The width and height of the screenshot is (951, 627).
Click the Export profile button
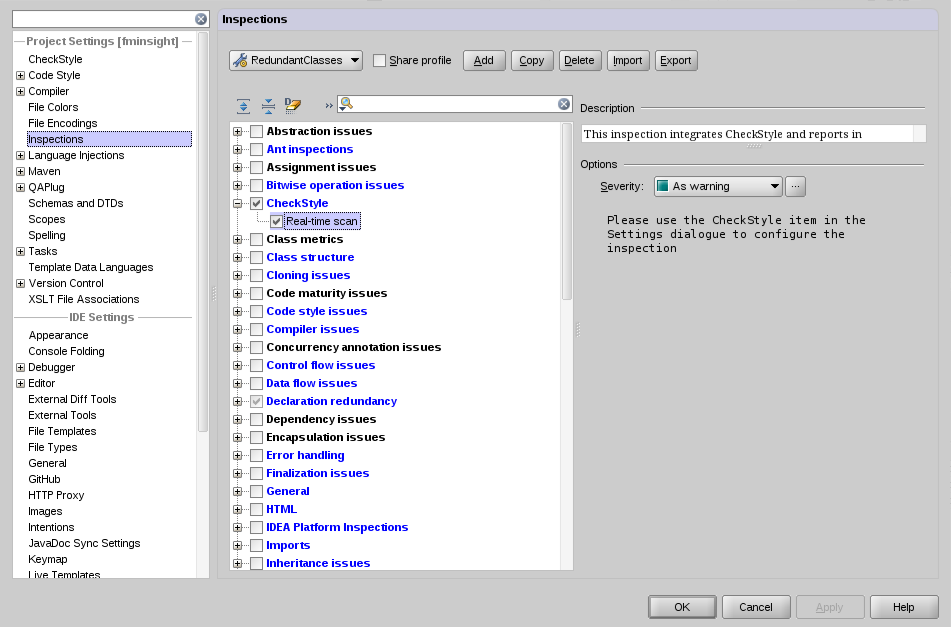click(676, 60)
